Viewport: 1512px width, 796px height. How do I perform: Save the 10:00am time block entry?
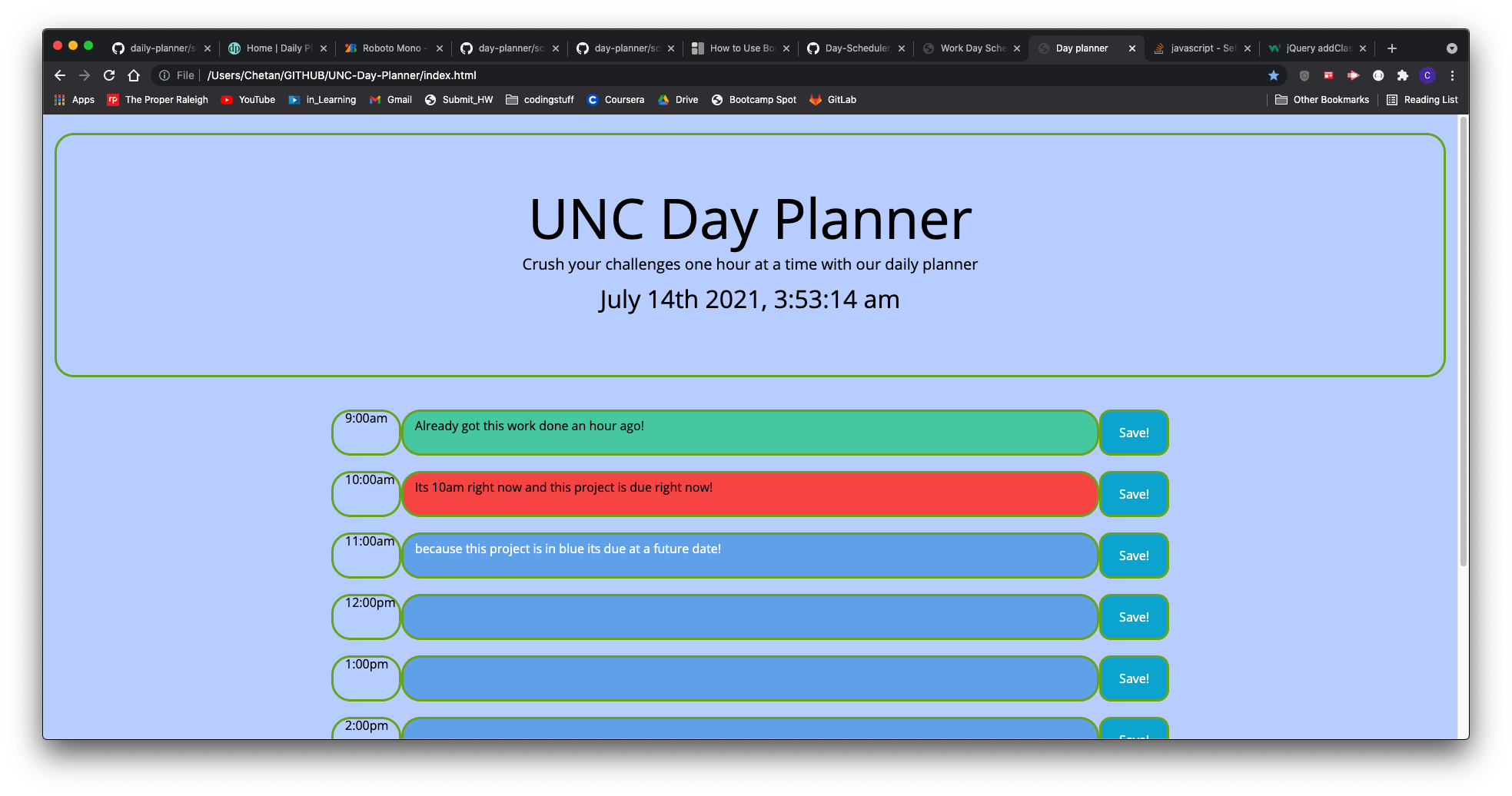tap(1134, 494)
